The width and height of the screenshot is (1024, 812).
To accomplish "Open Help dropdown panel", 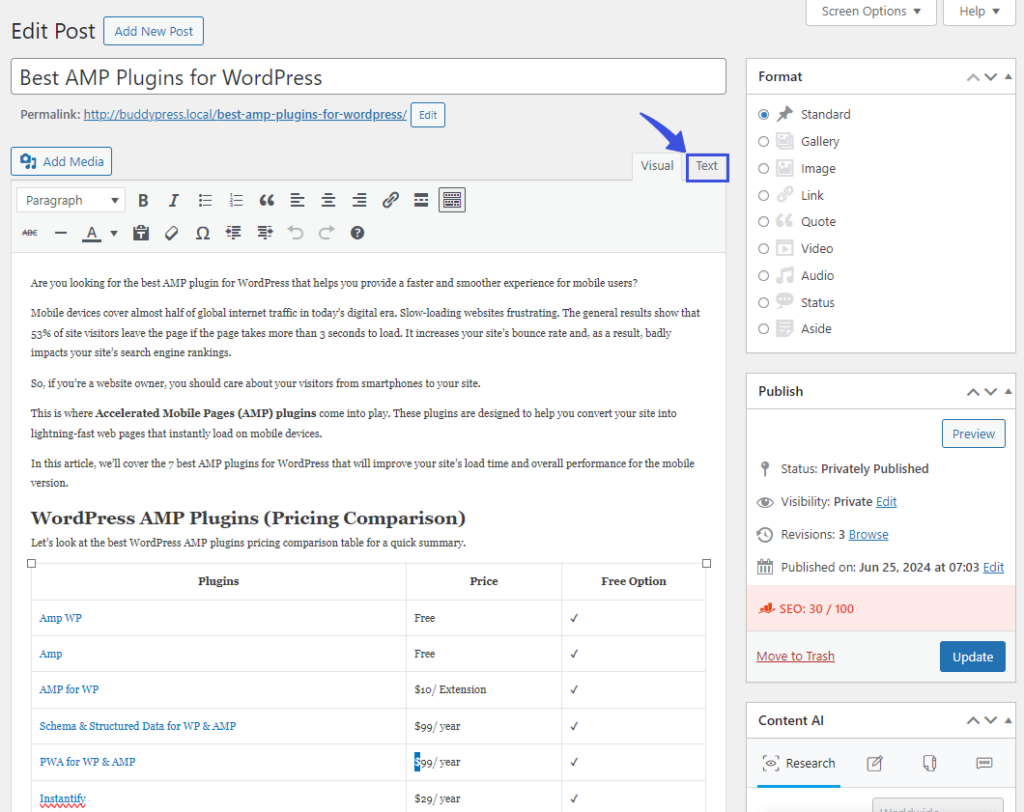I will coord(980,11).
